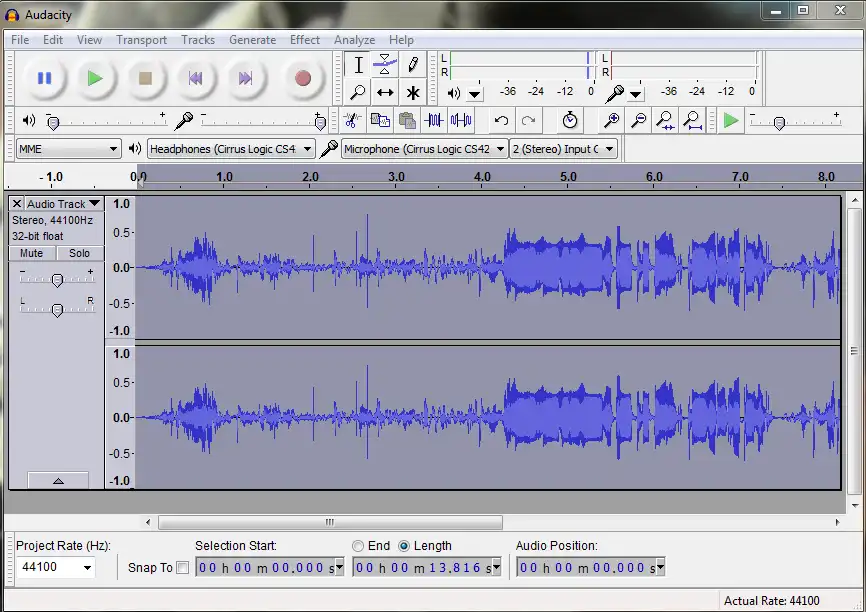Viewport: 866px width, 612px height.
Task: Click the 4.0 mark on the timeline ruler
Action: point(482,177)
